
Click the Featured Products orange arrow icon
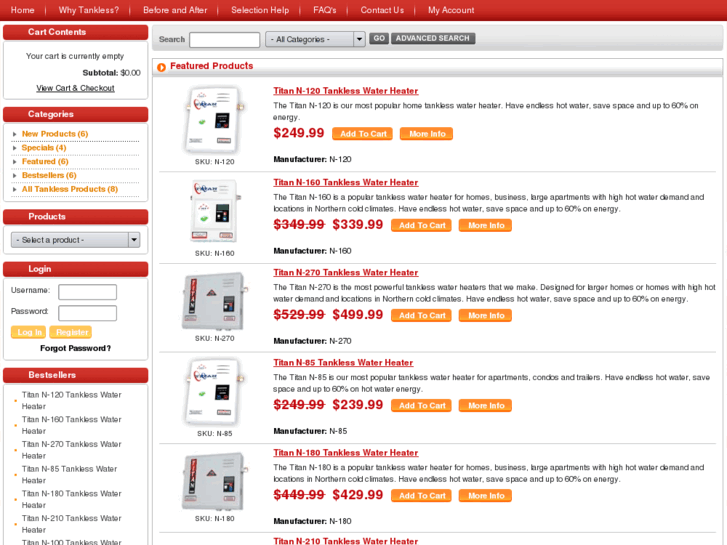click(x=161, y=68)
